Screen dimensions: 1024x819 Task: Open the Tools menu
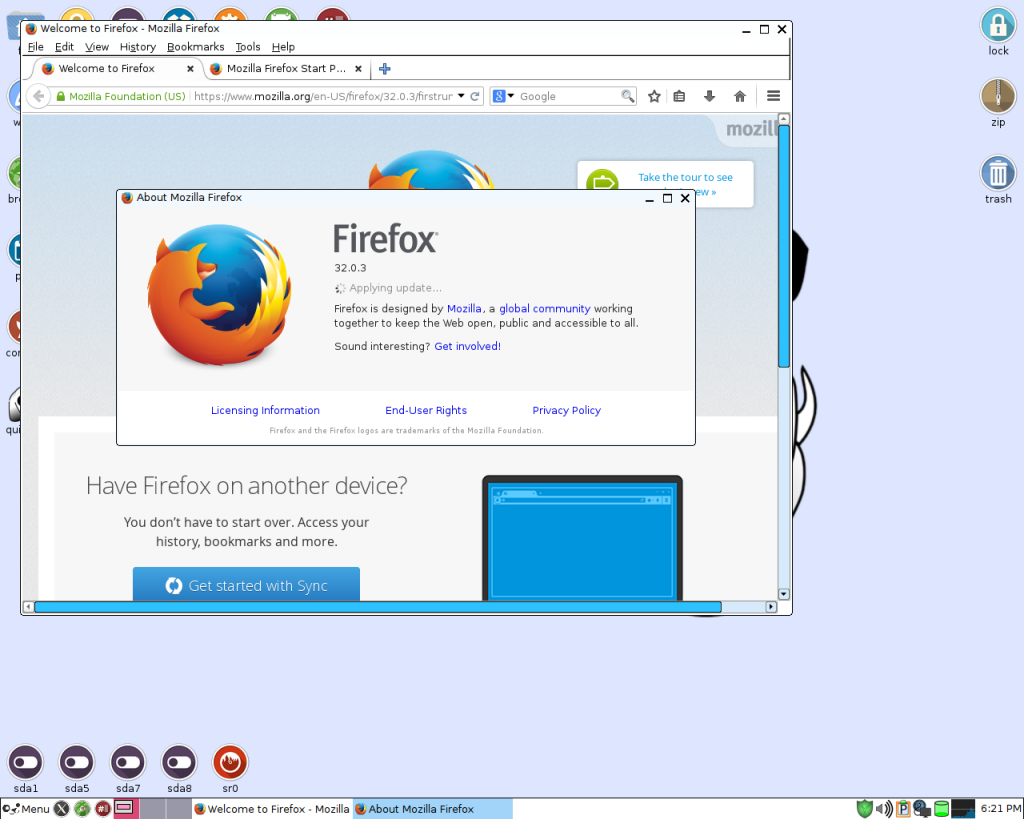tap(248, 47)
